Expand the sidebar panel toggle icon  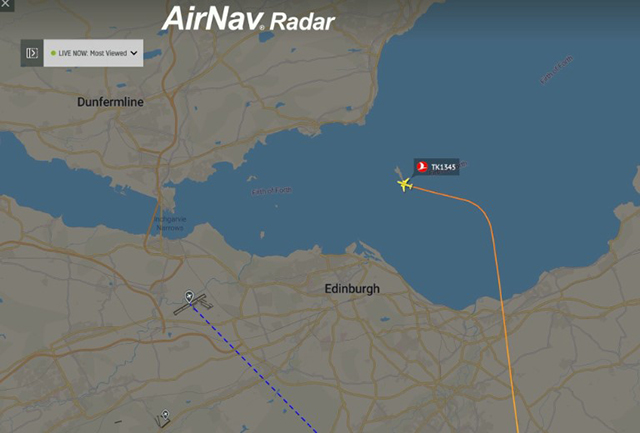pos(32,53)
